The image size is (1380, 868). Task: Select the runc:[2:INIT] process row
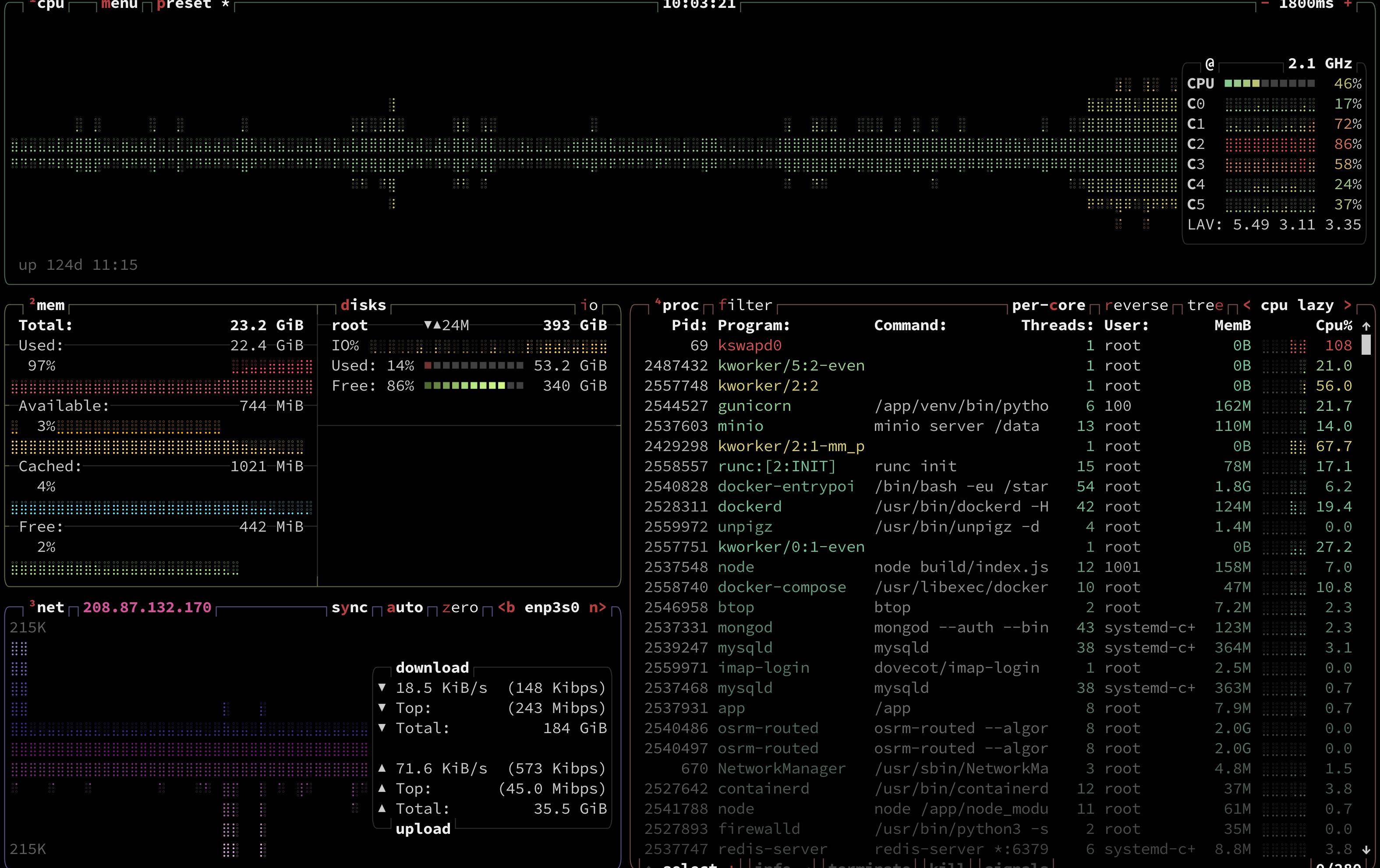tap(998, 466)
